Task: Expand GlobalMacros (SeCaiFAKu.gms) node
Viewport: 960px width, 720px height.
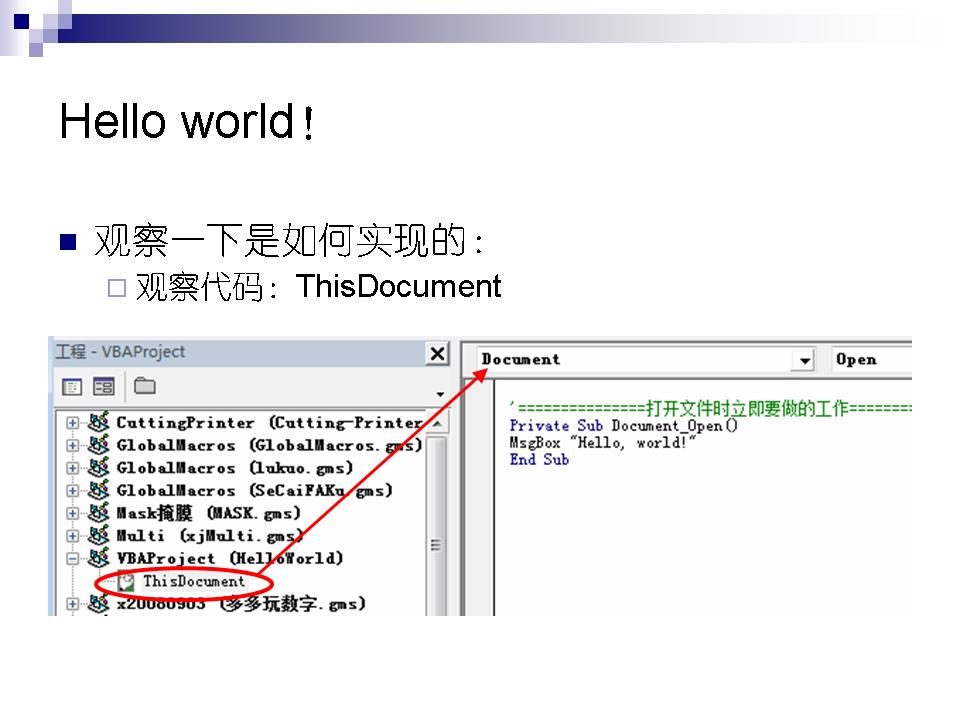Action: (72, 491)
